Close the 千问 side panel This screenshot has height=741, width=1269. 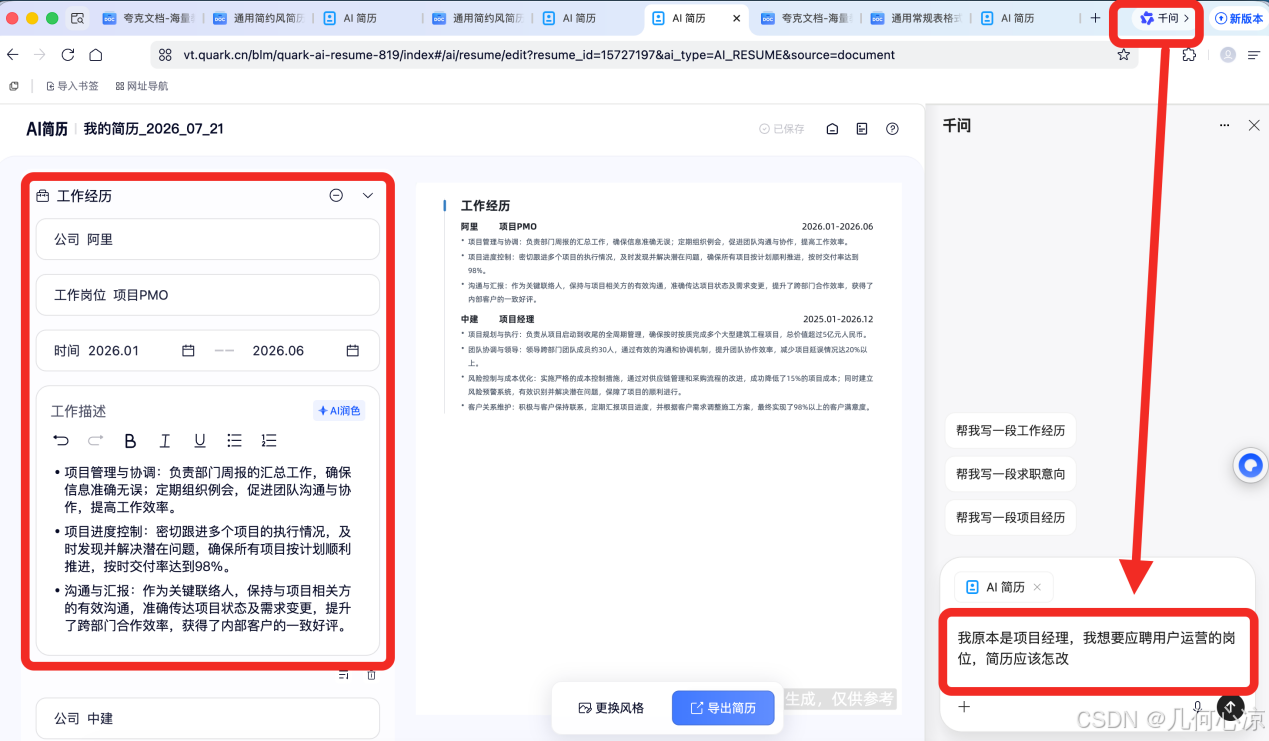(x=1254, y=125)
